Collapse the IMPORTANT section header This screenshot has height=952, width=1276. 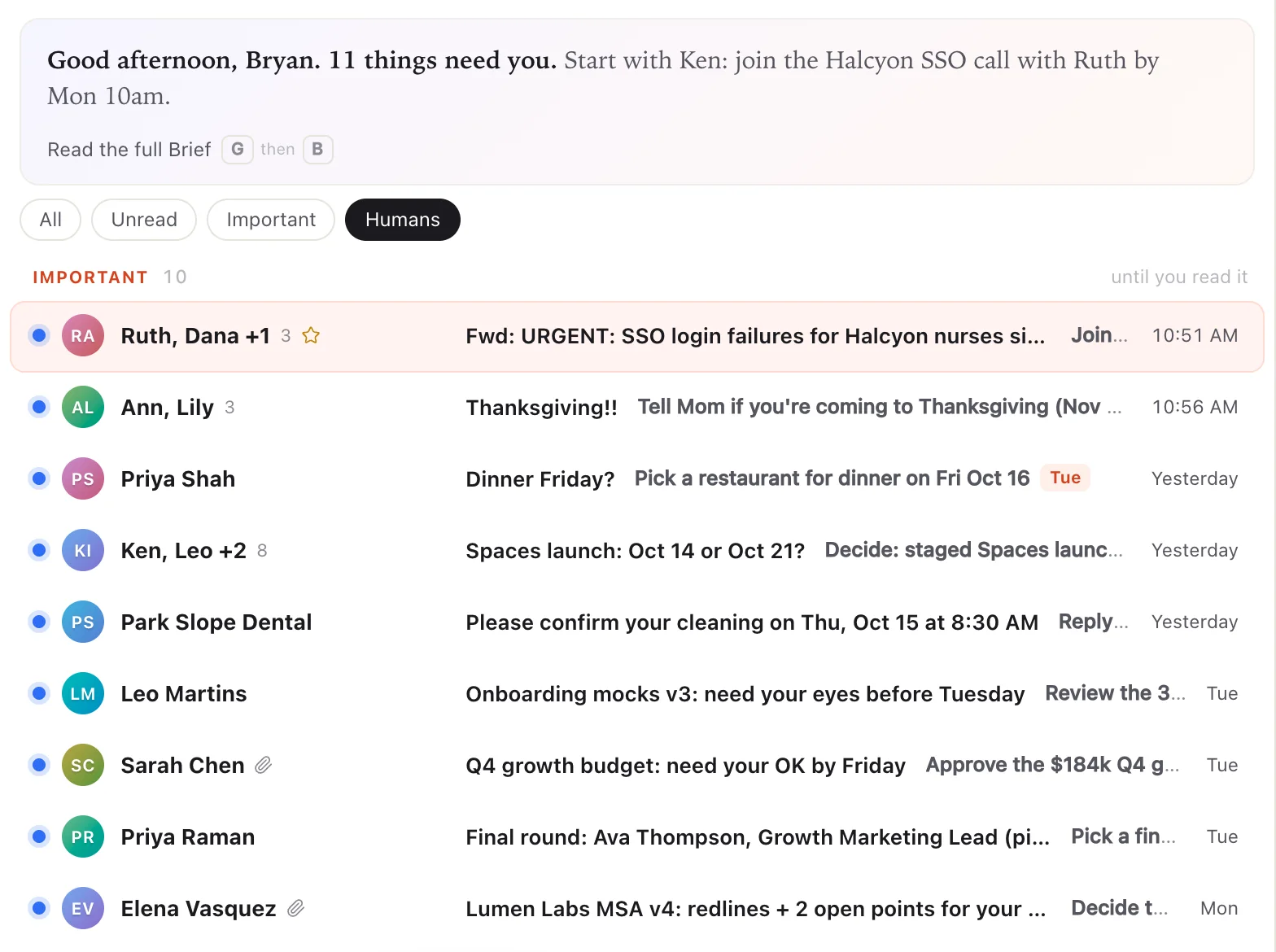point(90,277)
